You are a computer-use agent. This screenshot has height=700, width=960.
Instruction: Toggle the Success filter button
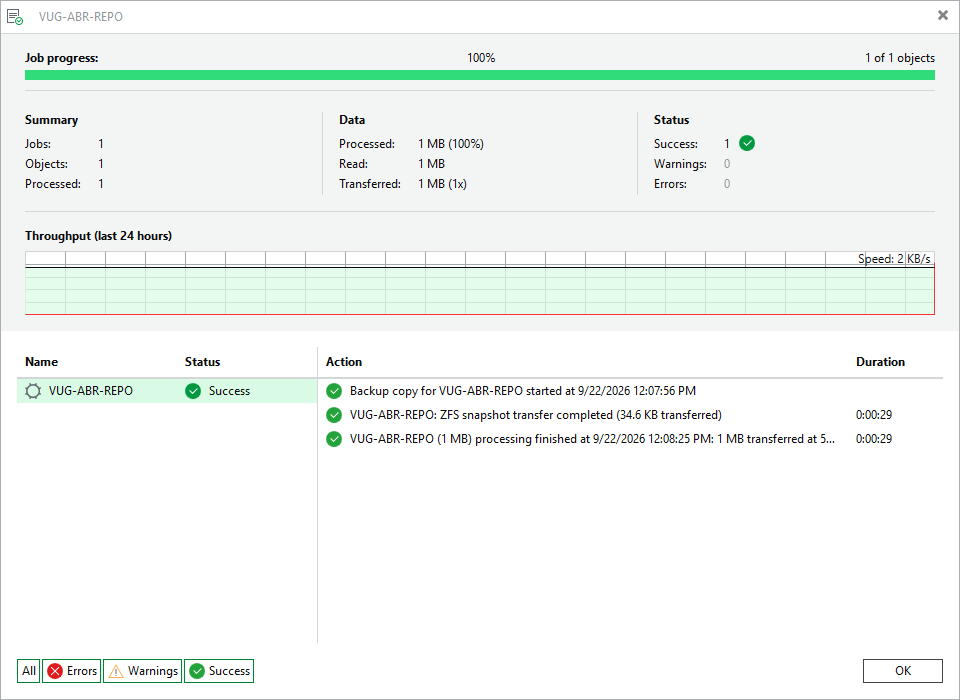(x=219, y=671)
